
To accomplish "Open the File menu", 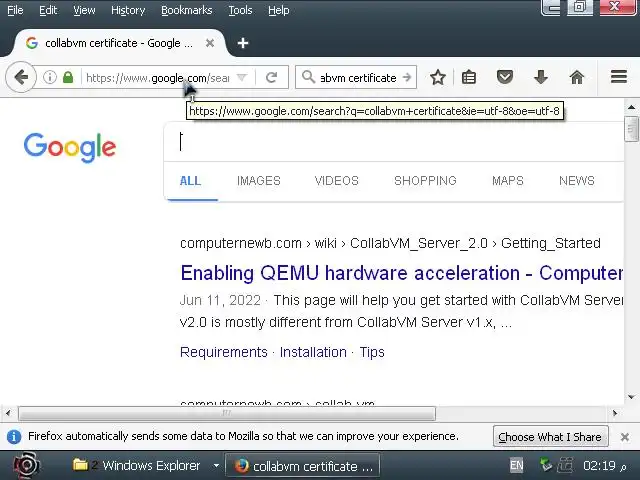I will [15, 10].
